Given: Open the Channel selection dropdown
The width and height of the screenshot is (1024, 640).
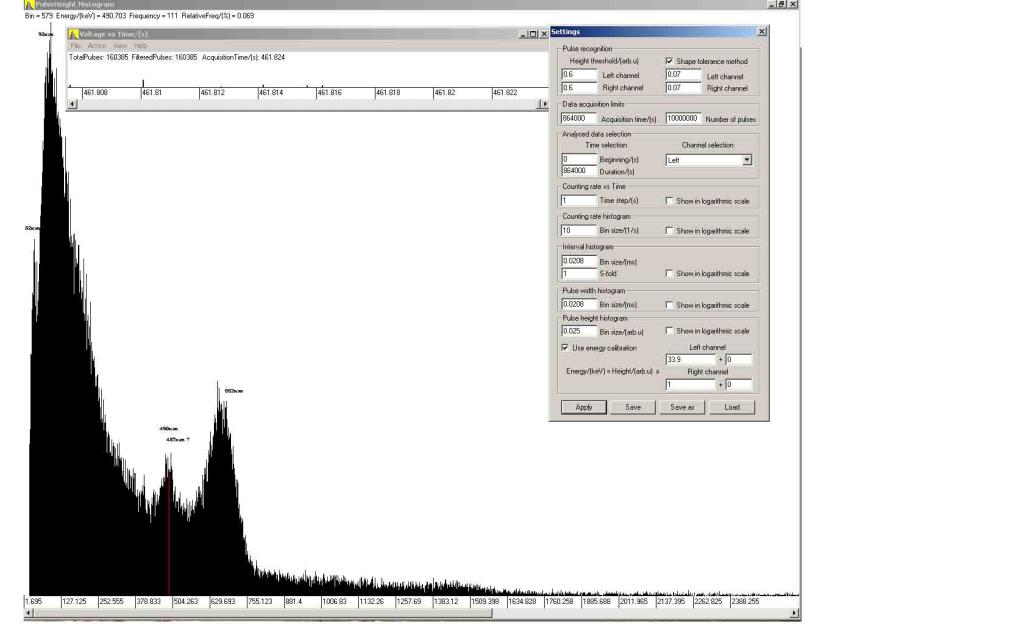Looking at the screenshot, I should click(x=746, y=160).
